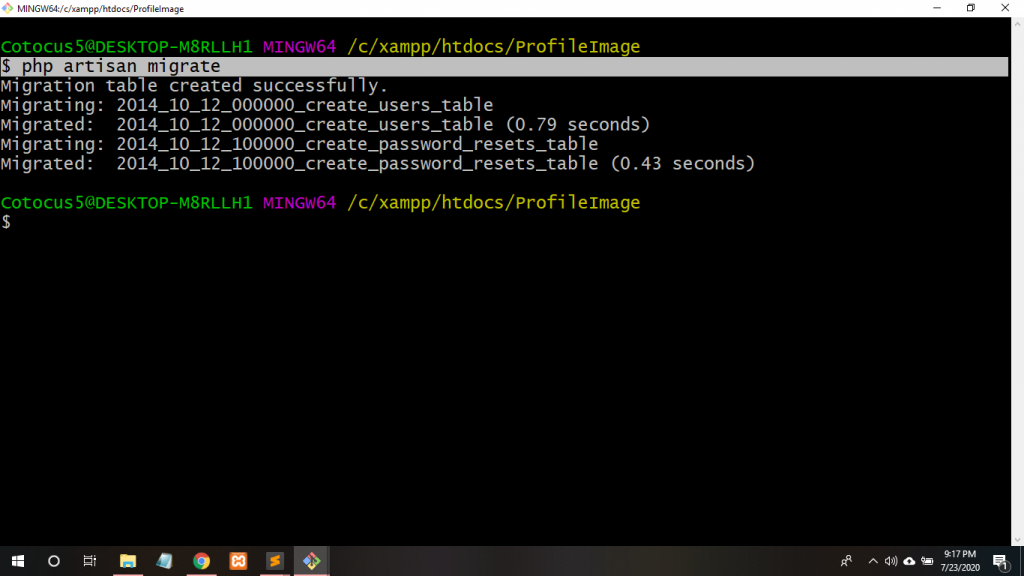The height and width of the screenshot is (576, 1024).
Task: Click the OneDrive cloud tray icon
Action: pos(909,561)
